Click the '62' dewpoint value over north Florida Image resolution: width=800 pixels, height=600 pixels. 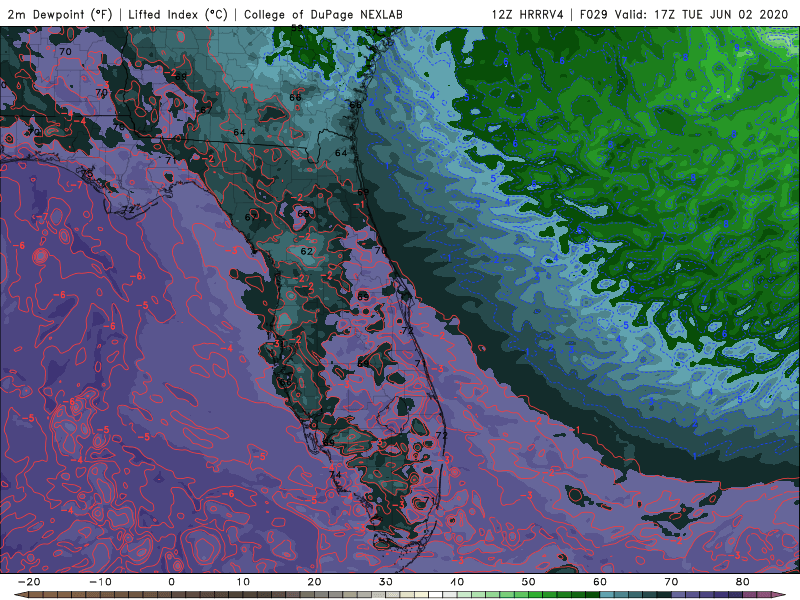[306, 252]
